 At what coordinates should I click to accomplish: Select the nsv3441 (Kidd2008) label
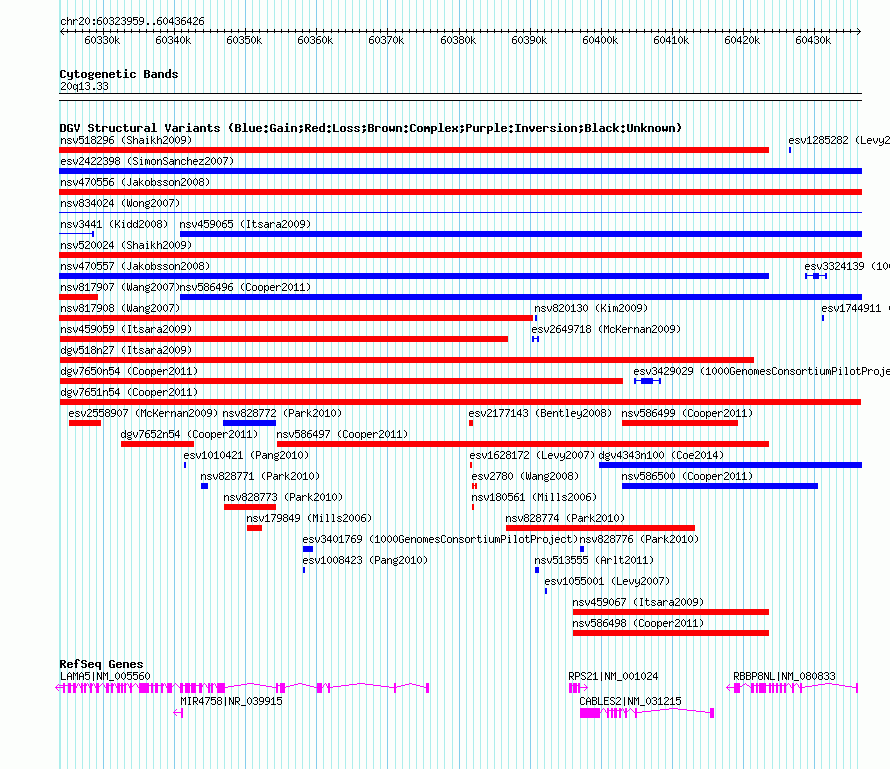(114, 224)
